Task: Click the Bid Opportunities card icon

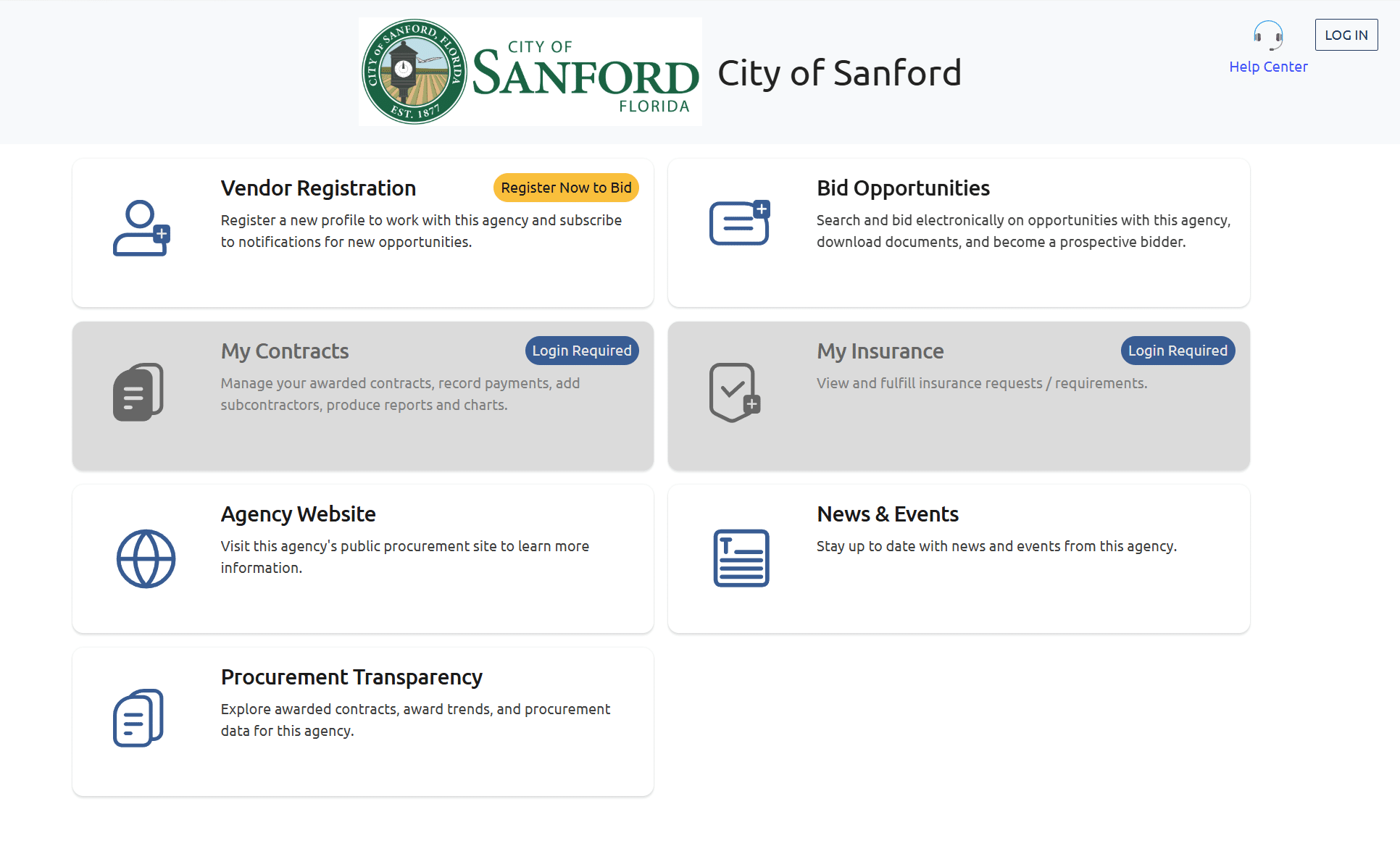Action: click(739, 223)
